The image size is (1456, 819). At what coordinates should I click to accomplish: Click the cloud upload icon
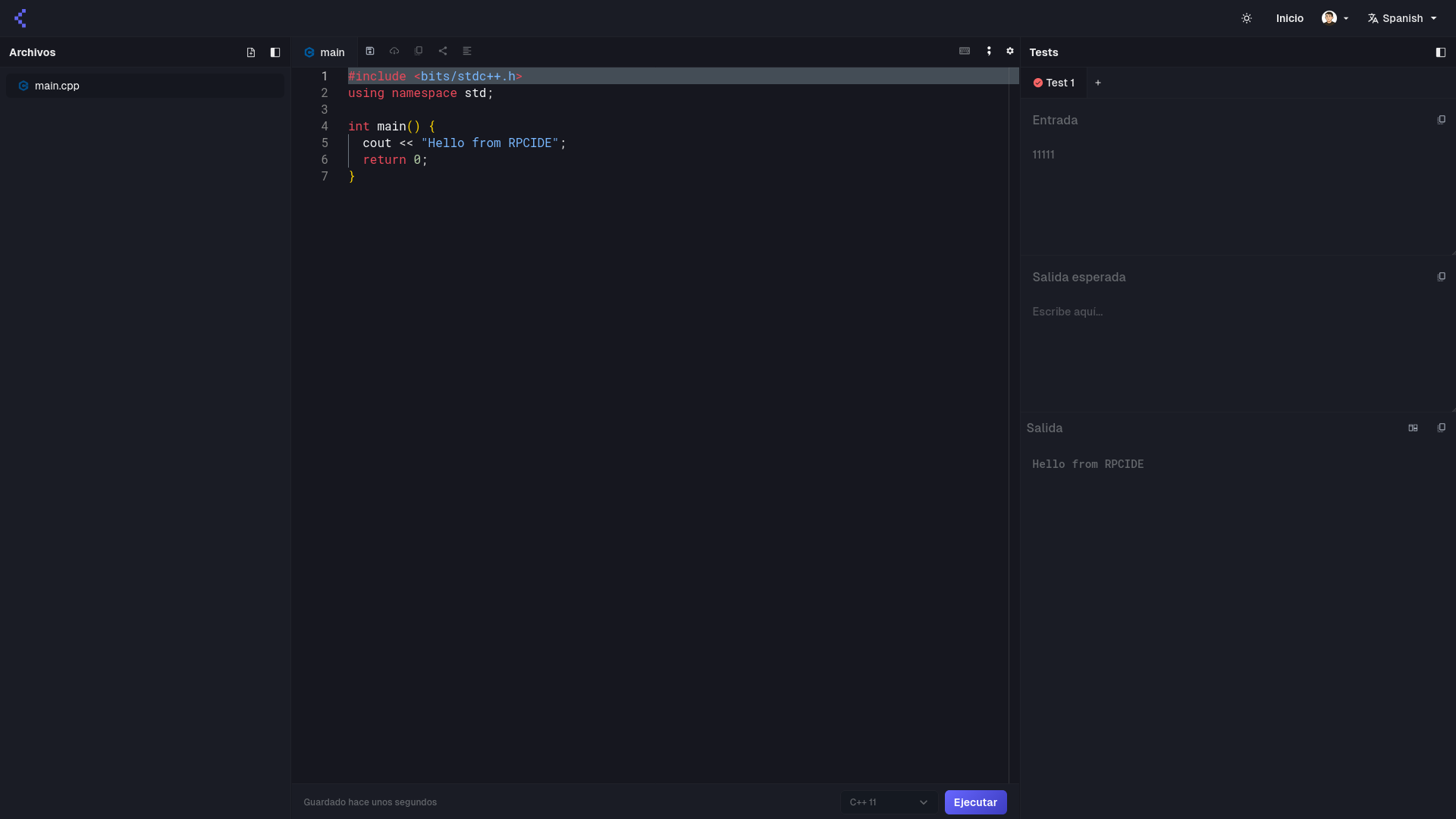(x=394, y=52)
